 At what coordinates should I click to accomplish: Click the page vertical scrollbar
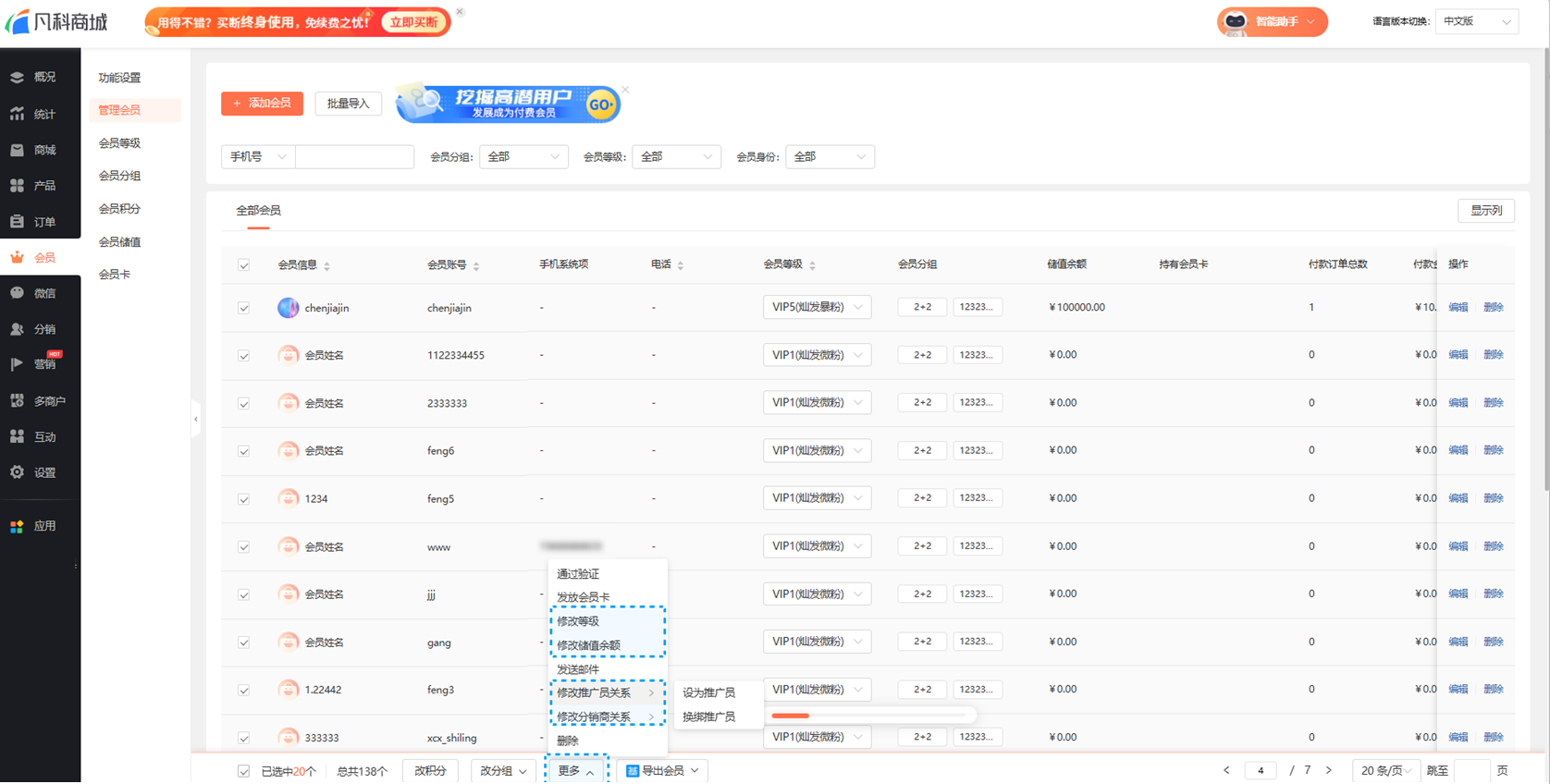(x=1545, y=268)
